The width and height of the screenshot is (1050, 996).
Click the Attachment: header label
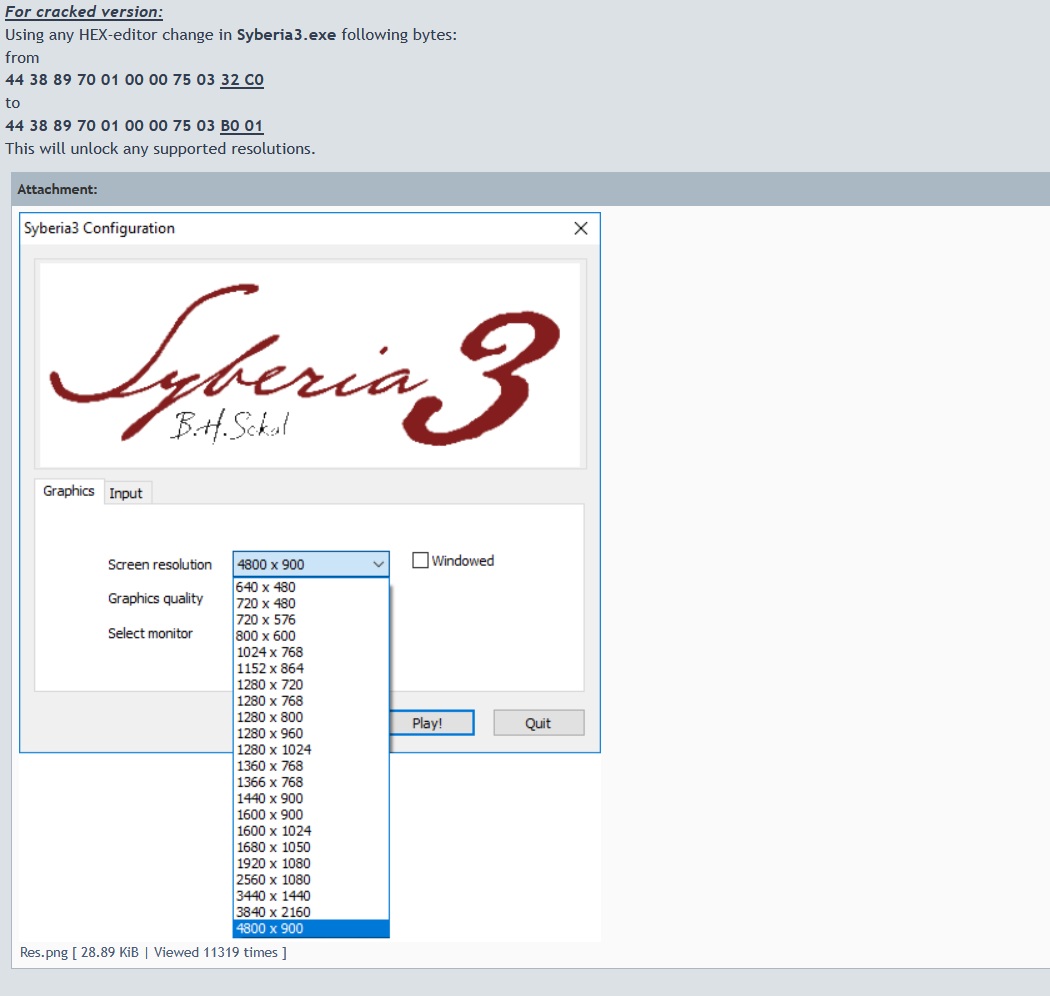pos(58,190)
